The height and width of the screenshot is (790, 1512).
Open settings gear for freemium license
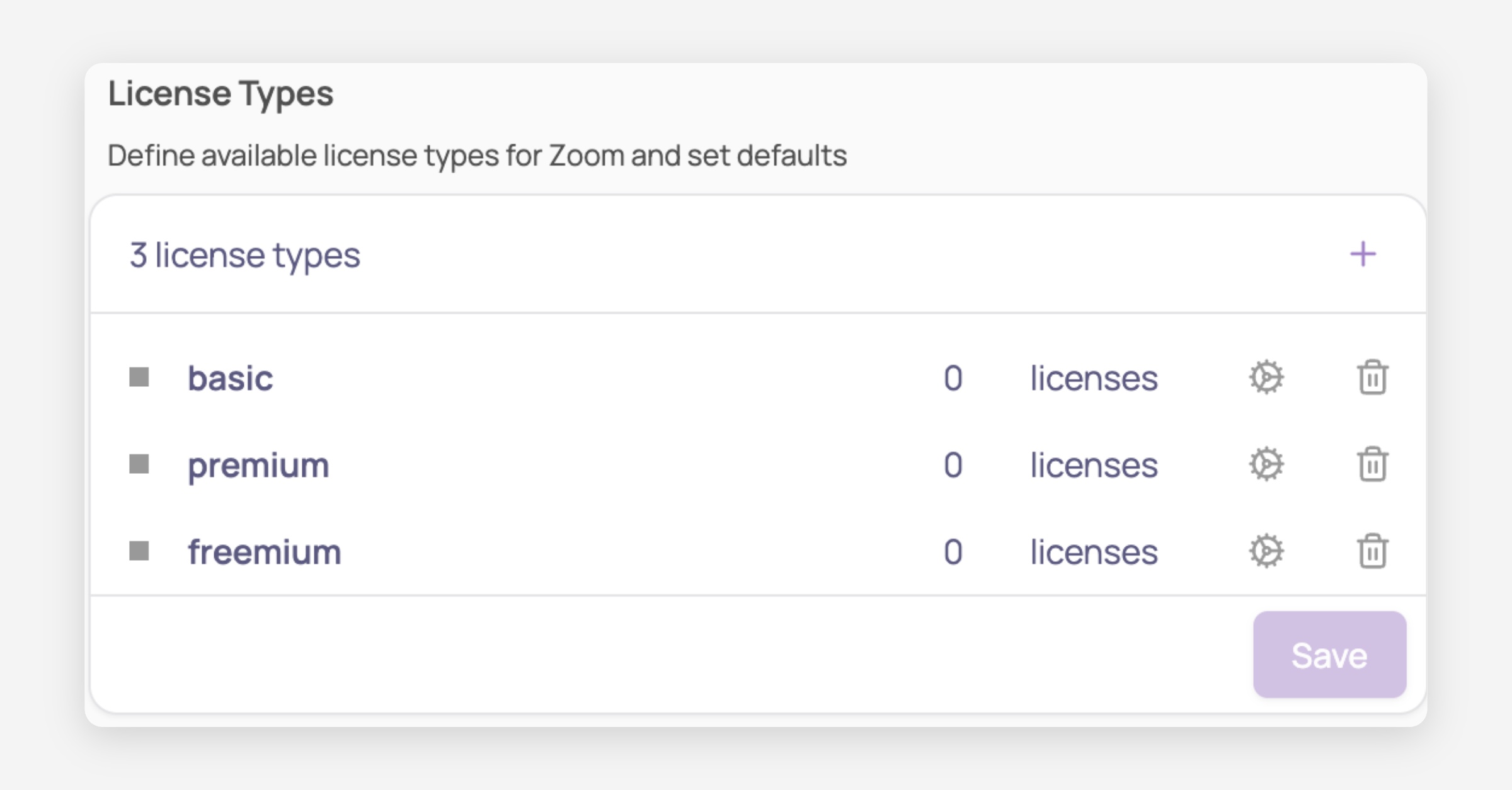coord(1266,552)
